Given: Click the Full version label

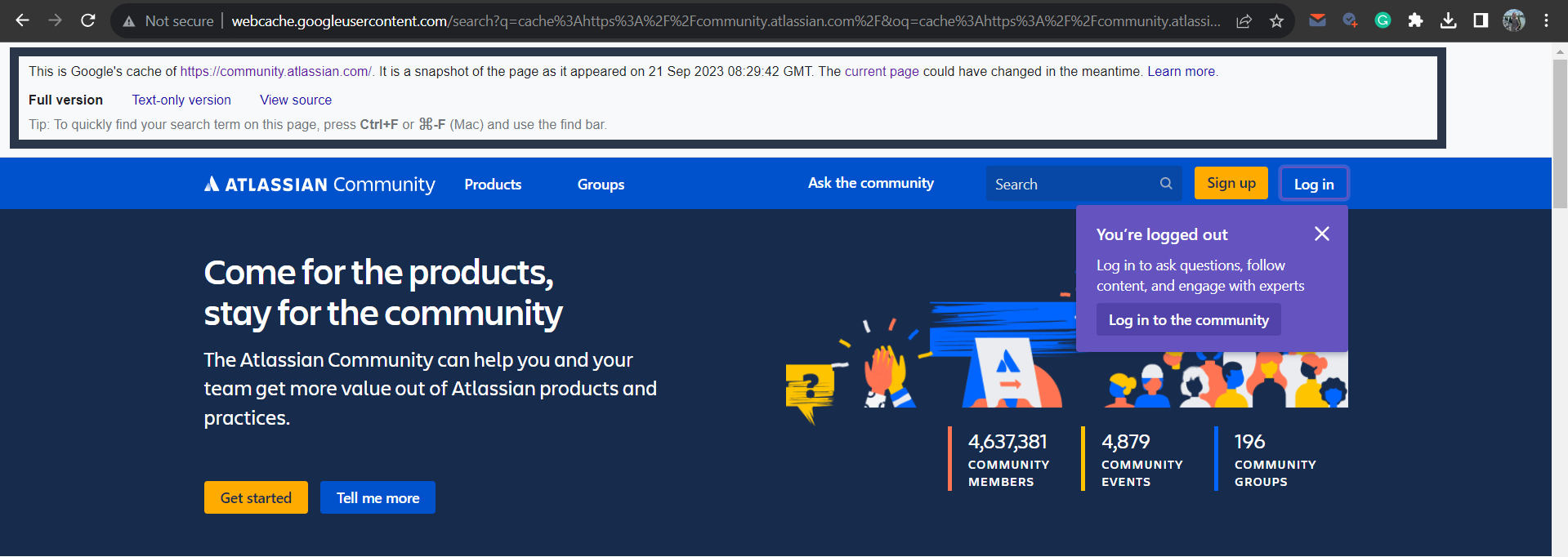Looking at the screenshot, I should (x=65, y=100).
